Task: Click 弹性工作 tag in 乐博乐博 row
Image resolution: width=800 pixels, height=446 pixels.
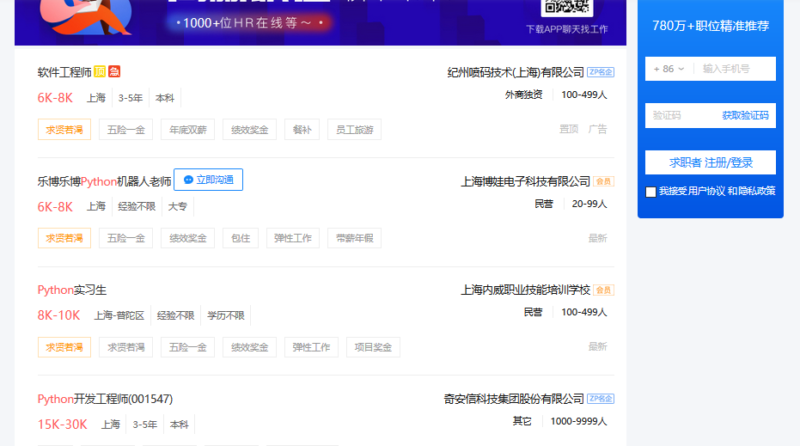Action: (293, 238)
